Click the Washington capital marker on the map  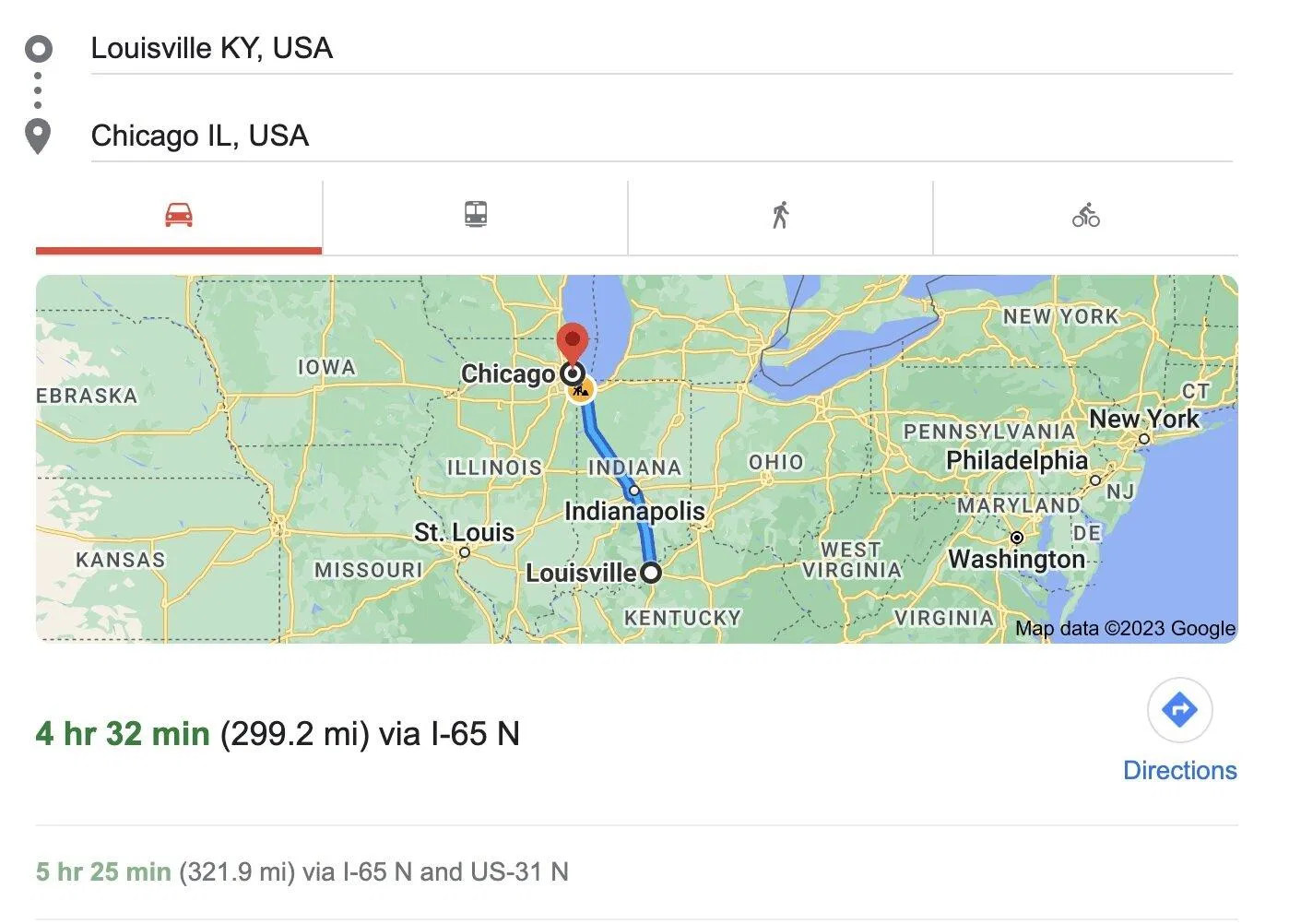[1016, 538]
